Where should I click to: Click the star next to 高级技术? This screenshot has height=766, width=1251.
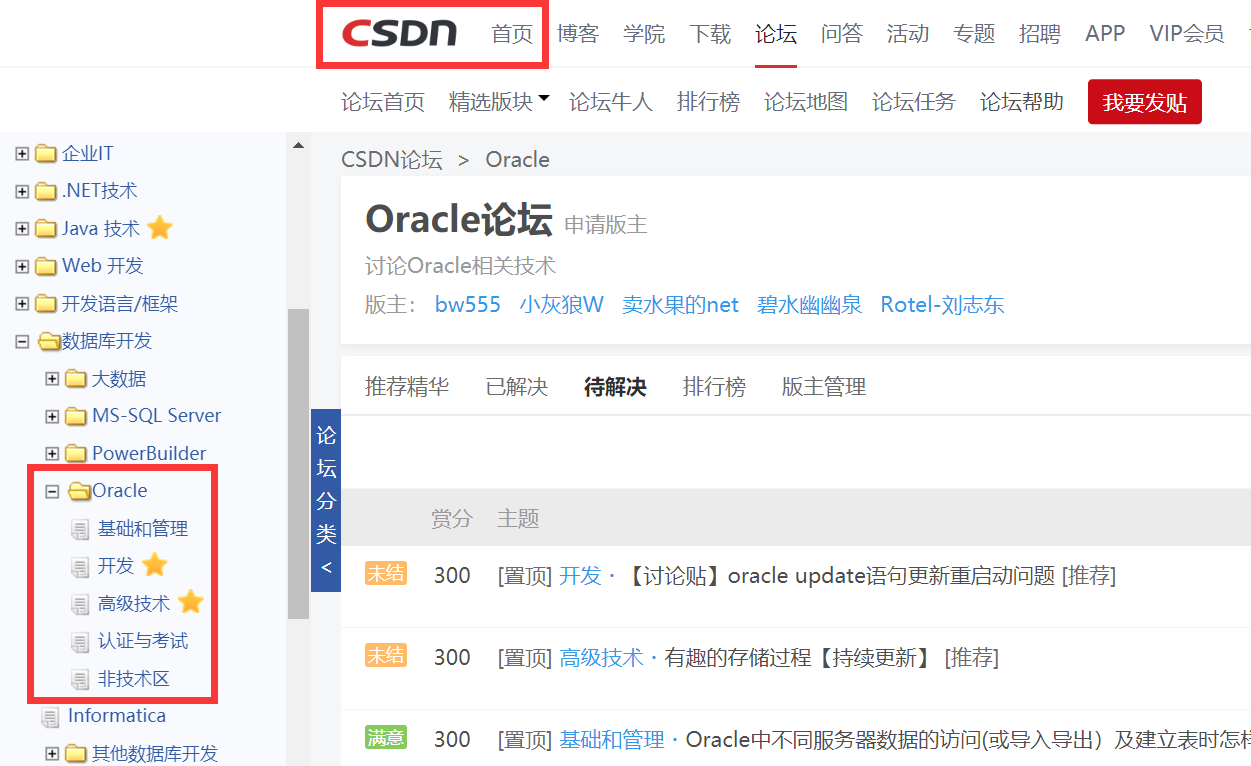(x=191, y=602)
